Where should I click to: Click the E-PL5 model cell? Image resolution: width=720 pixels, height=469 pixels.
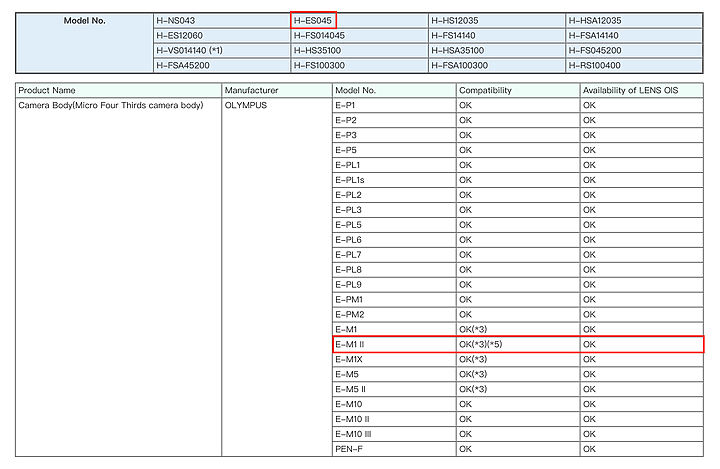coord(394,225)
